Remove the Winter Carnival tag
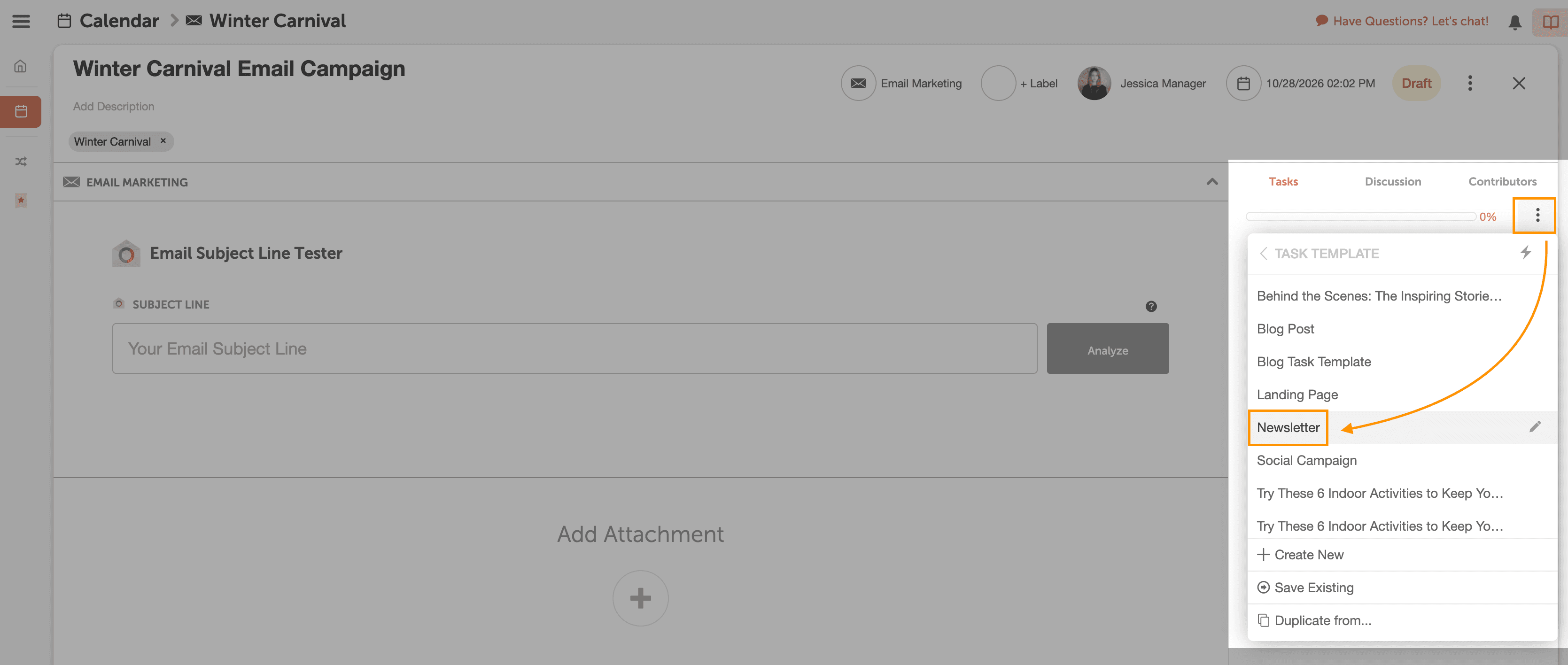Image resolution: width=1568 pixels, height=665 pixels. click(x=163, y=141)
